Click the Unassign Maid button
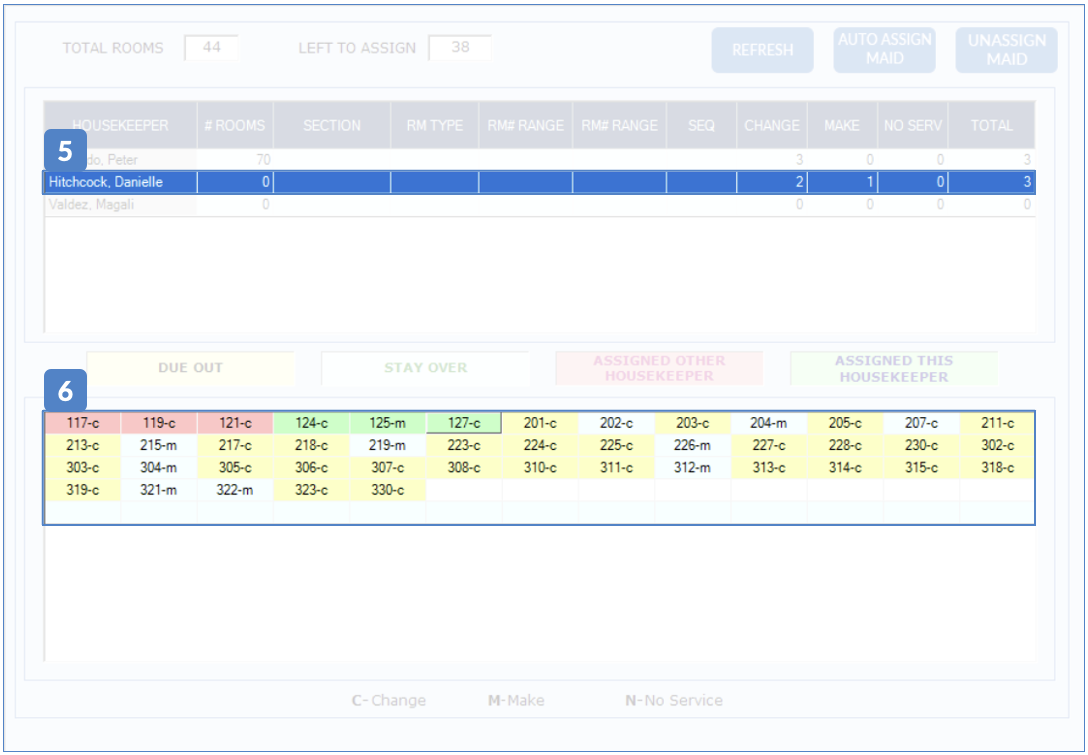 tap(1006, 50)
